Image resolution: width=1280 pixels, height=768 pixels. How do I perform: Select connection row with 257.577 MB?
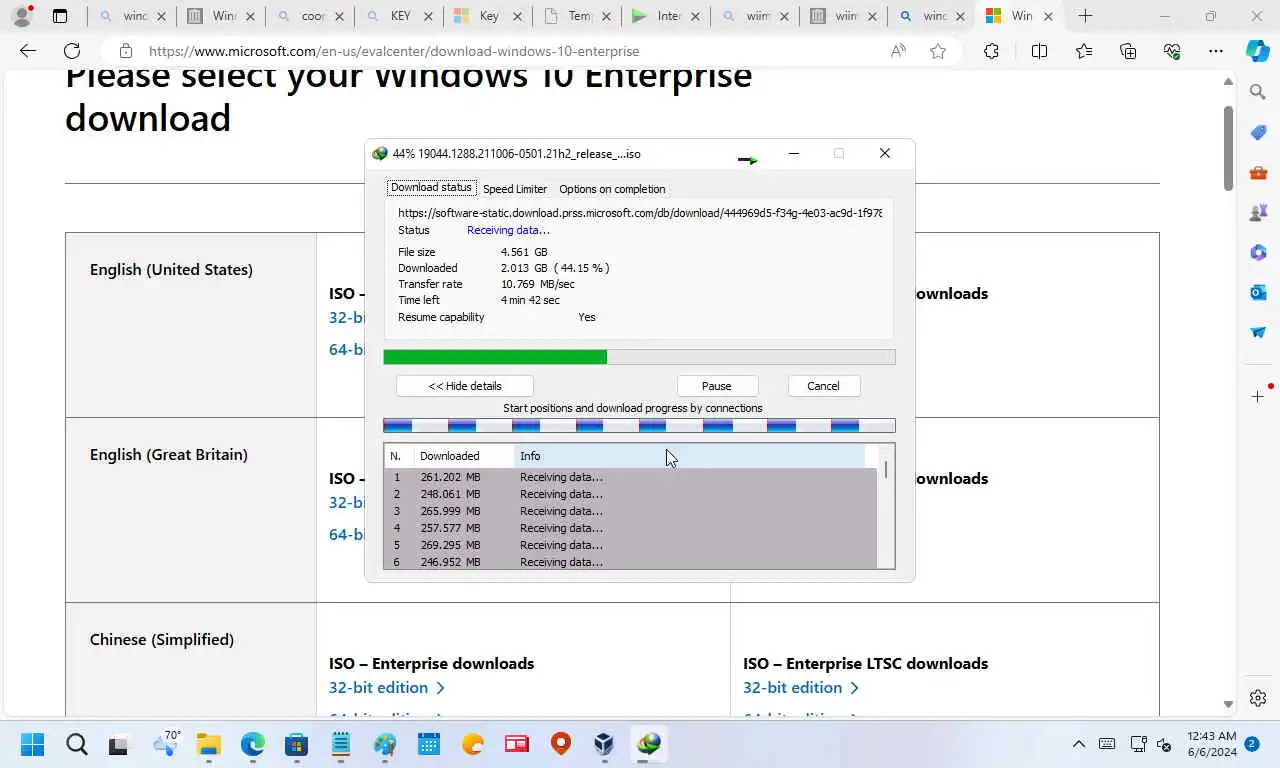630,528
